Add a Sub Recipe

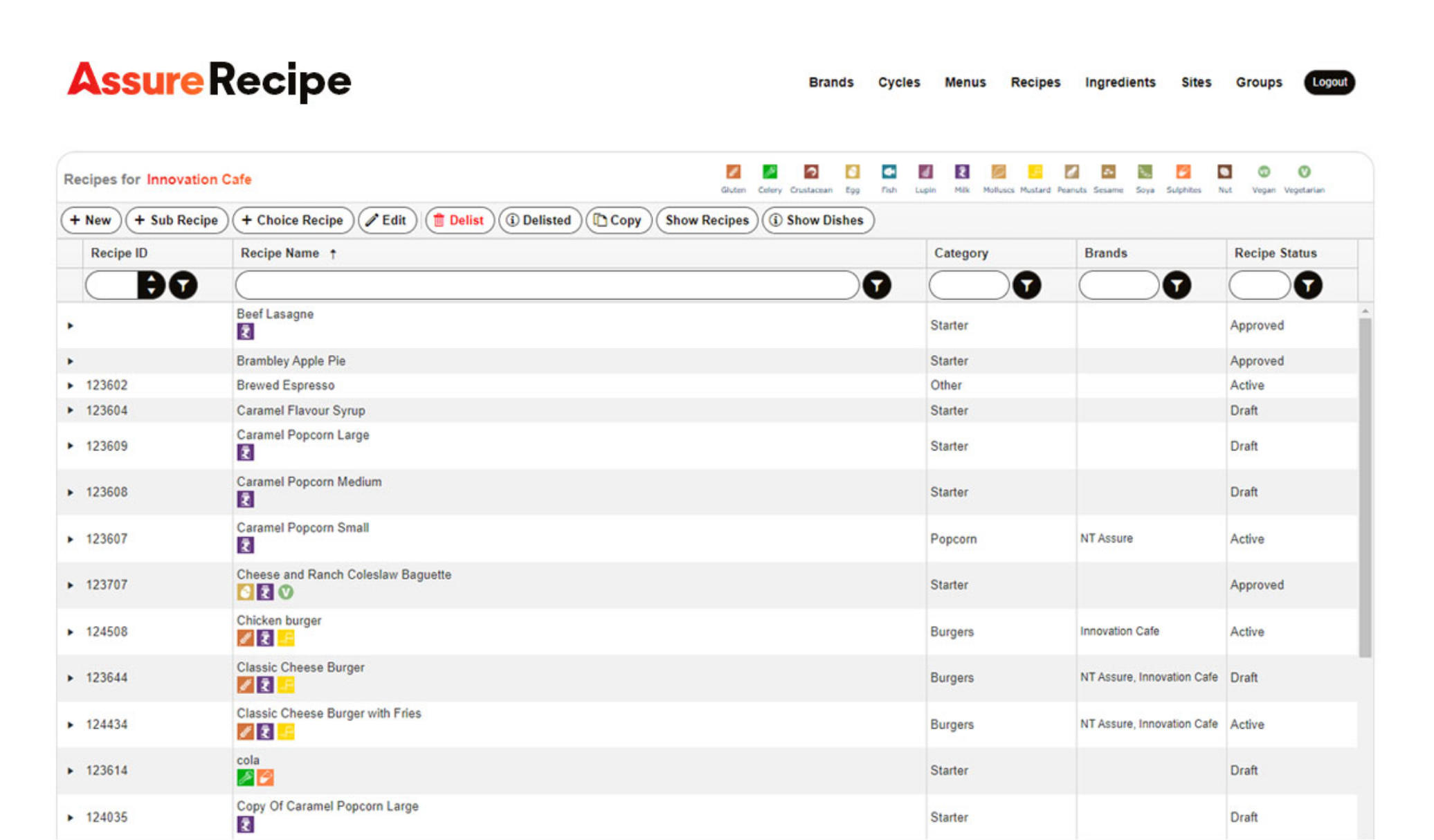(x=176, y=220)
